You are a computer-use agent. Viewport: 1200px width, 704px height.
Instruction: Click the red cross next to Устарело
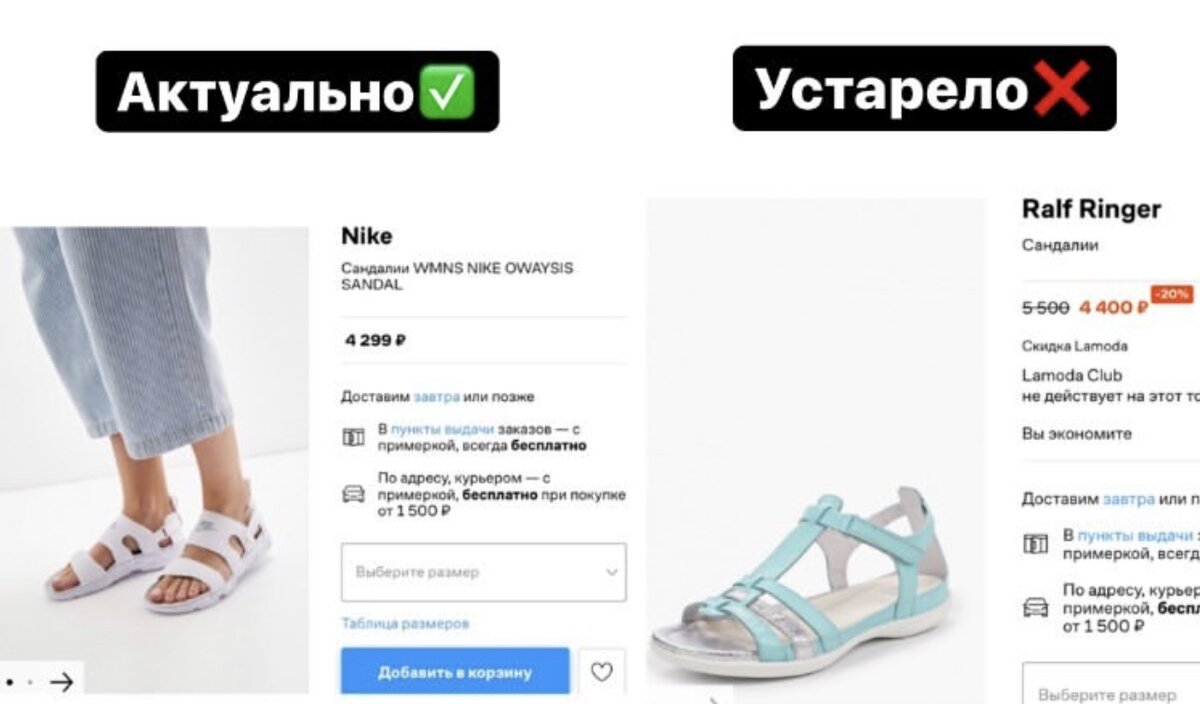pyautogui.click(x=1062, y=89)
